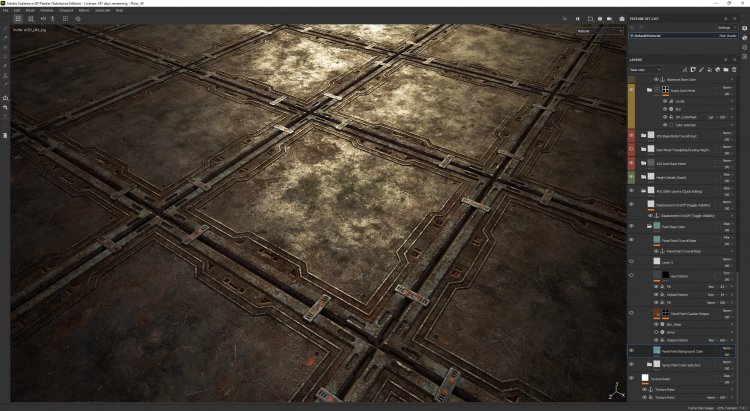Click the round icon beside the video camera
The width and height of the screenshot is (750, 411).
(x=600, y=19)
